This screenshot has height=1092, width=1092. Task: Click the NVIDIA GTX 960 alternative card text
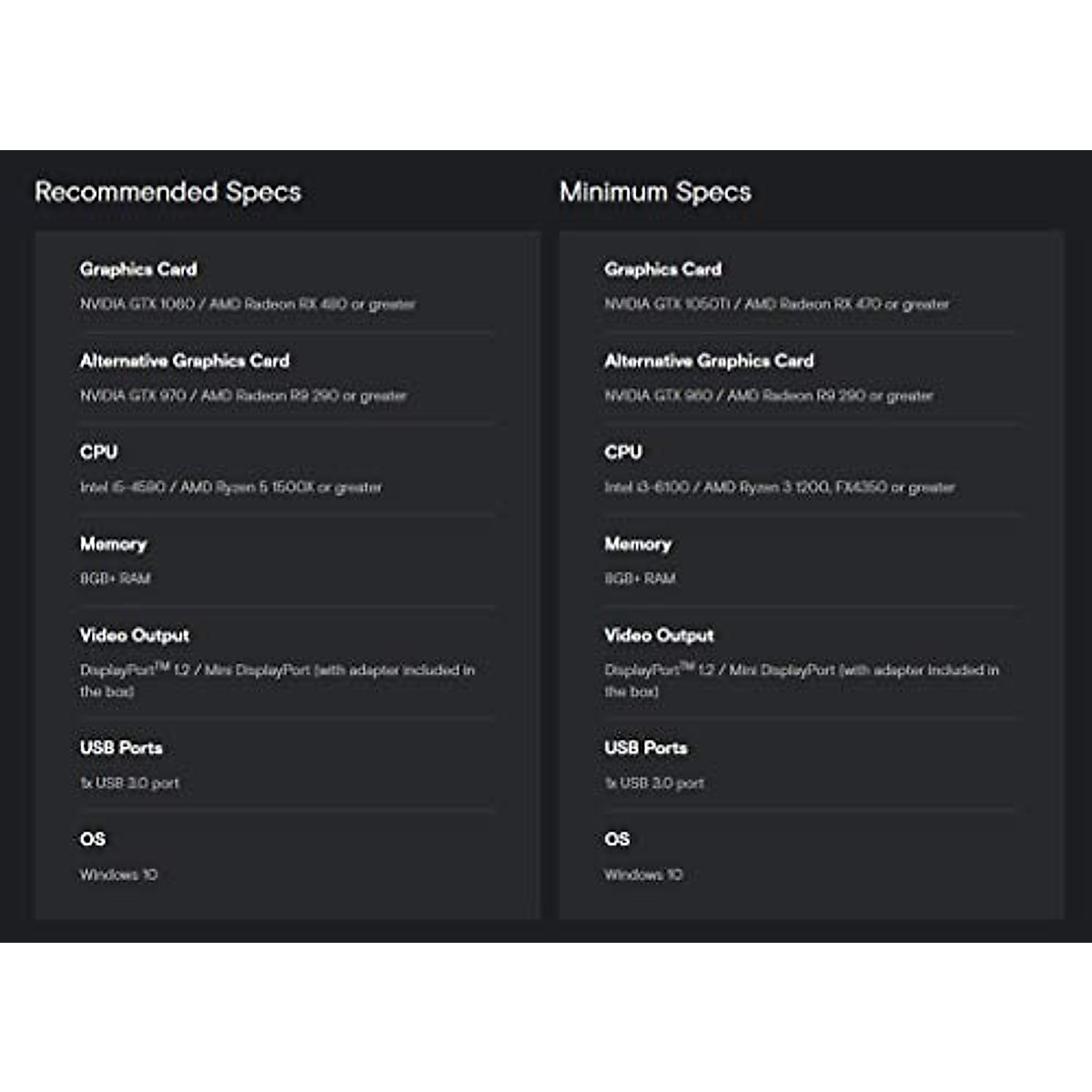tap(768, 396)
